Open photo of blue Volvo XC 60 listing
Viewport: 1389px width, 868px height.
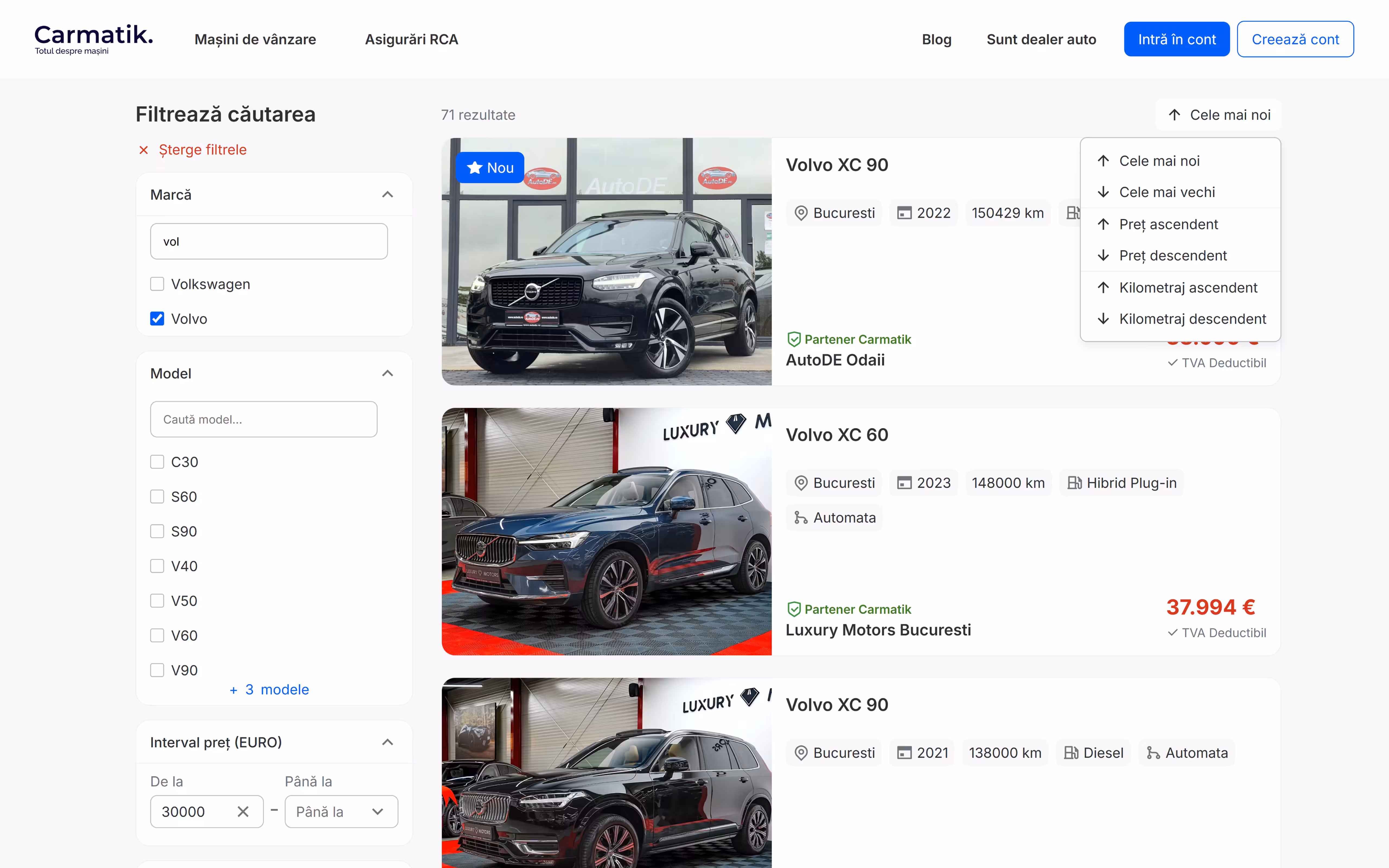(607, 532)
